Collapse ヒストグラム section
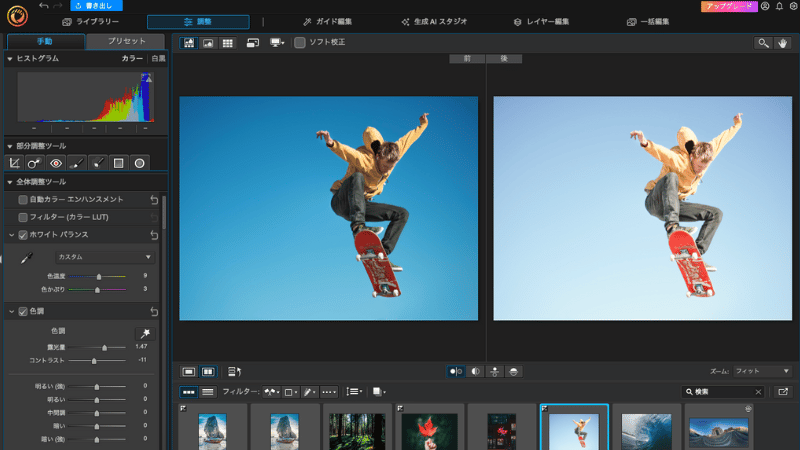 [10, 59]
